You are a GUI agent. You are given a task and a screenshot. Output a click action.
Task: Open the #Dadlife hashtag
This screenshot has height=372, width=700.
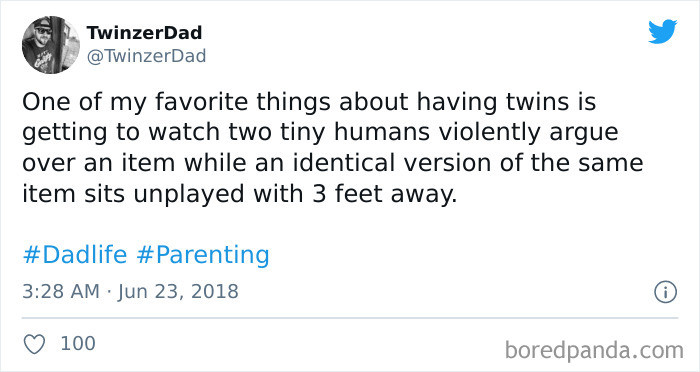pyautogui.click(x=75, y=255)
